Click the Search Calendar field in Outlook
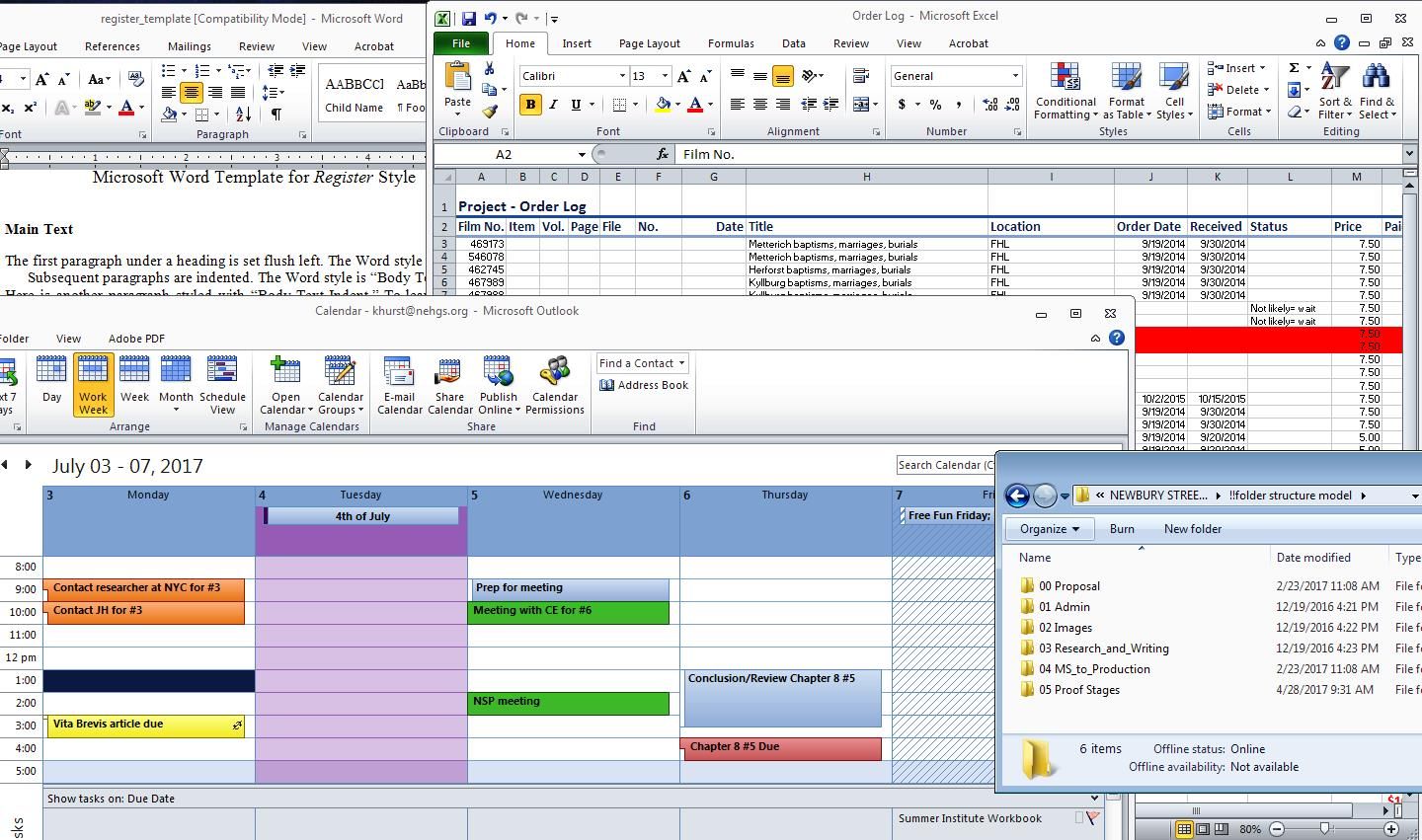 click(x=945, y=465)
